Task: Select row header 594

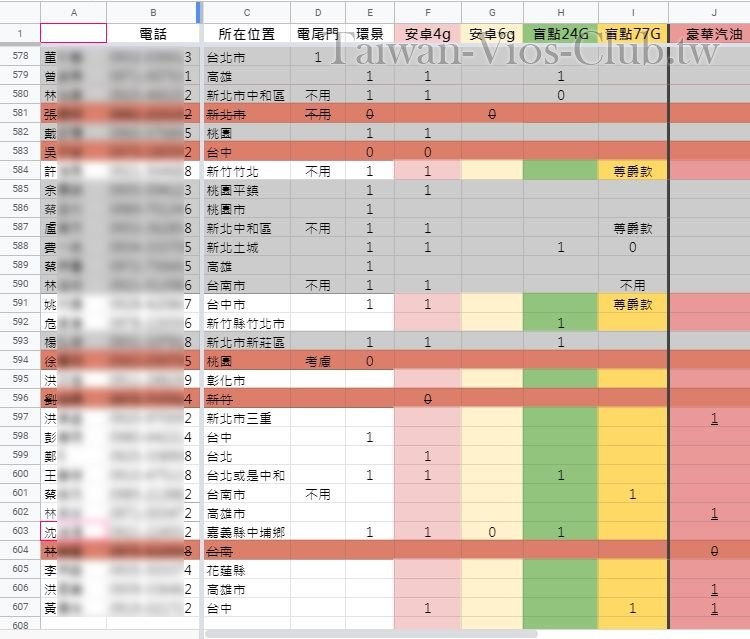Action: tap(20, 360)
